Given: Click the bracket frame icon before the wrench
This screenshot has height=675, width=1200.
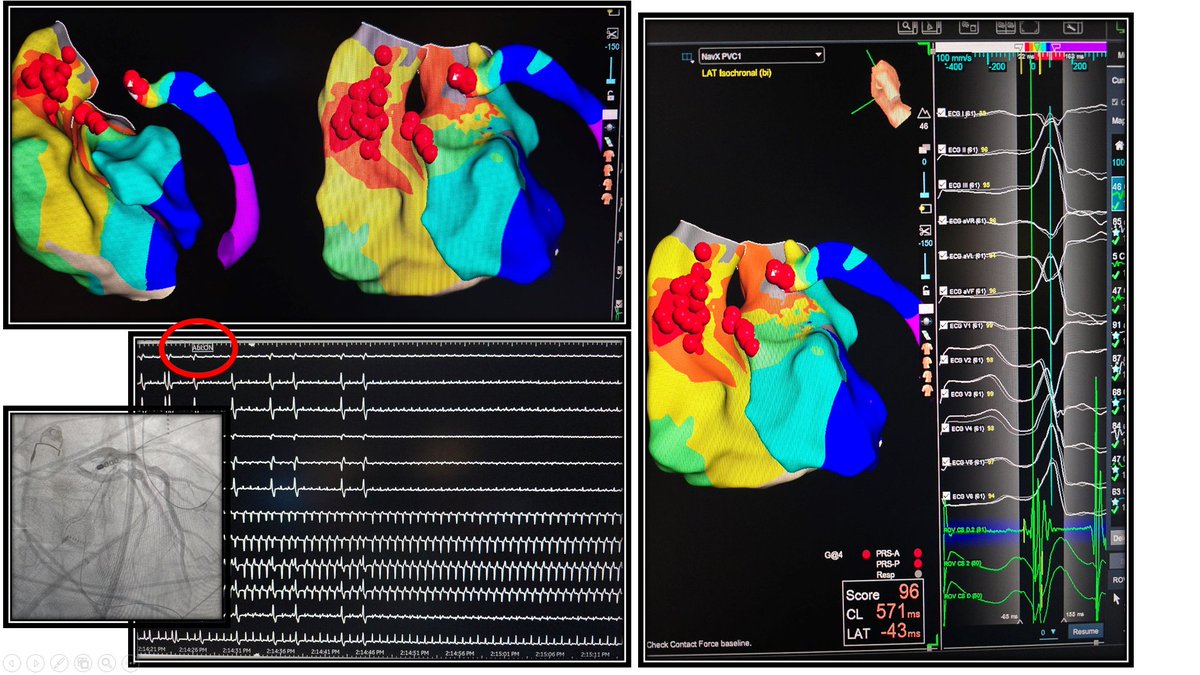Looking at the screenshot, I should click(1029, 27).
